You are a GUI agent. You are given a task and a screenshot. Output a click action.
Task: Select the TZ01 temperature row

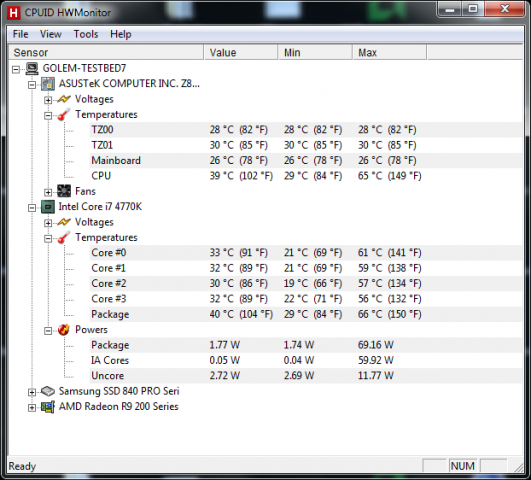coord(306,145)
